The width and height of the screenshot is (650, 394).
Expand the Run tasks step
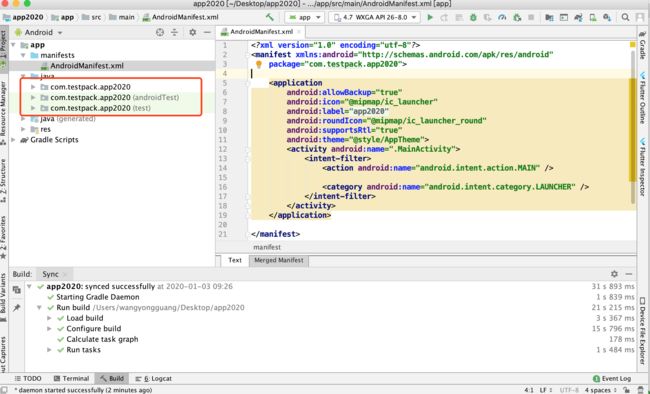49,350
